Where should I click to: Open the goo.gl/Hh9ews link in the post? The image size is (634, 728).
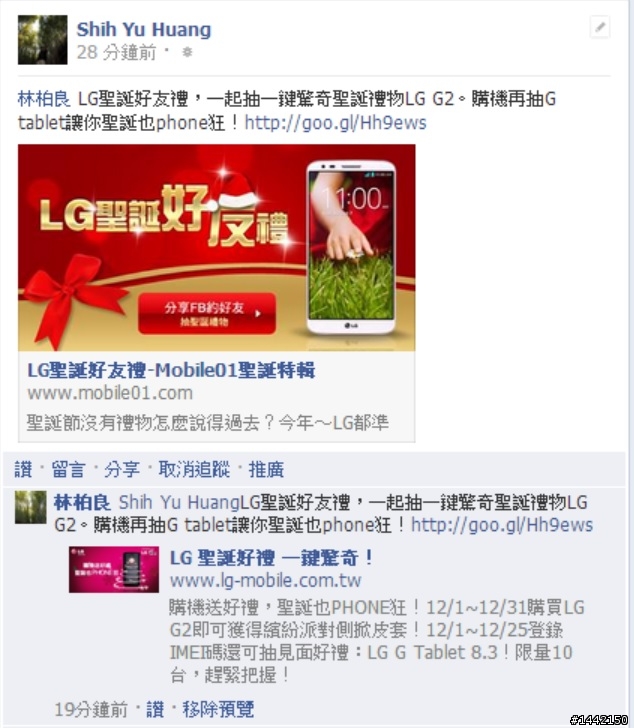coord(335,123)
